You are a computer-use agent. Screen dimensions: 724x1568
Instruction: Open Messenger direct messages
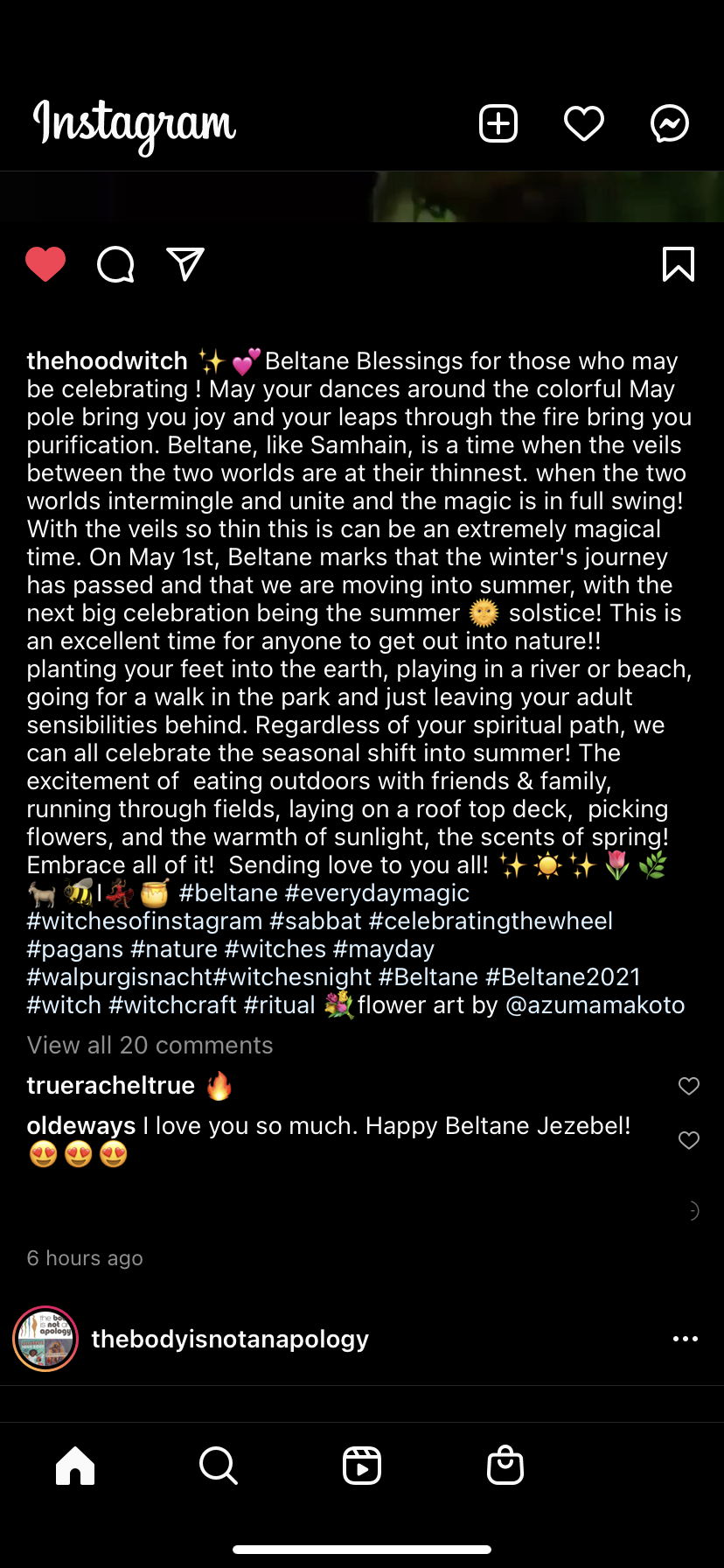tap(670, 123)
